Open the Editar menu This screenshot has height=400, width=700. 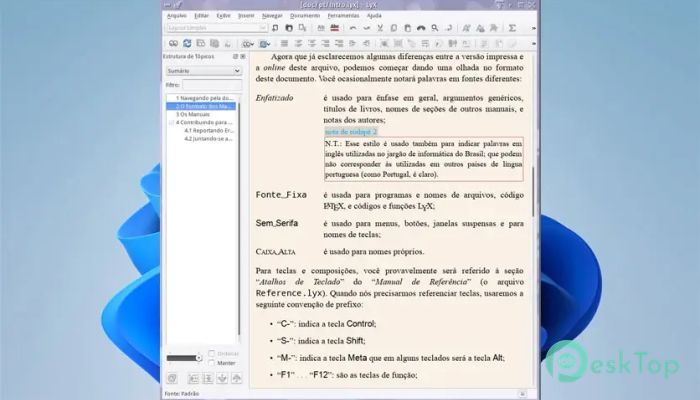tap(201, 16)
